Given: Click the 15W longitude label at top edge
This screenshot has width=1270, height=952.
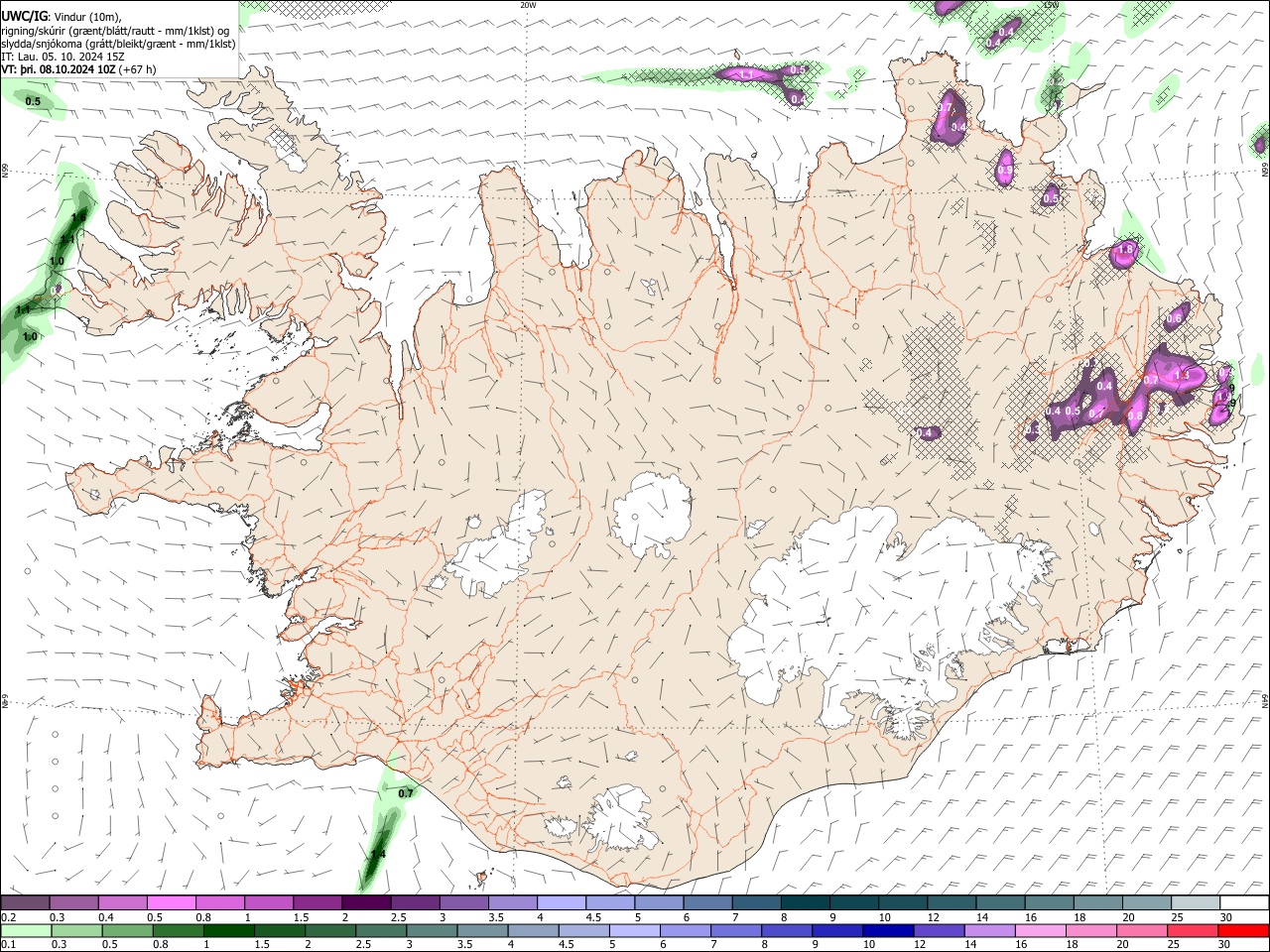Looking at the screenshot, I should [1051, 5].
